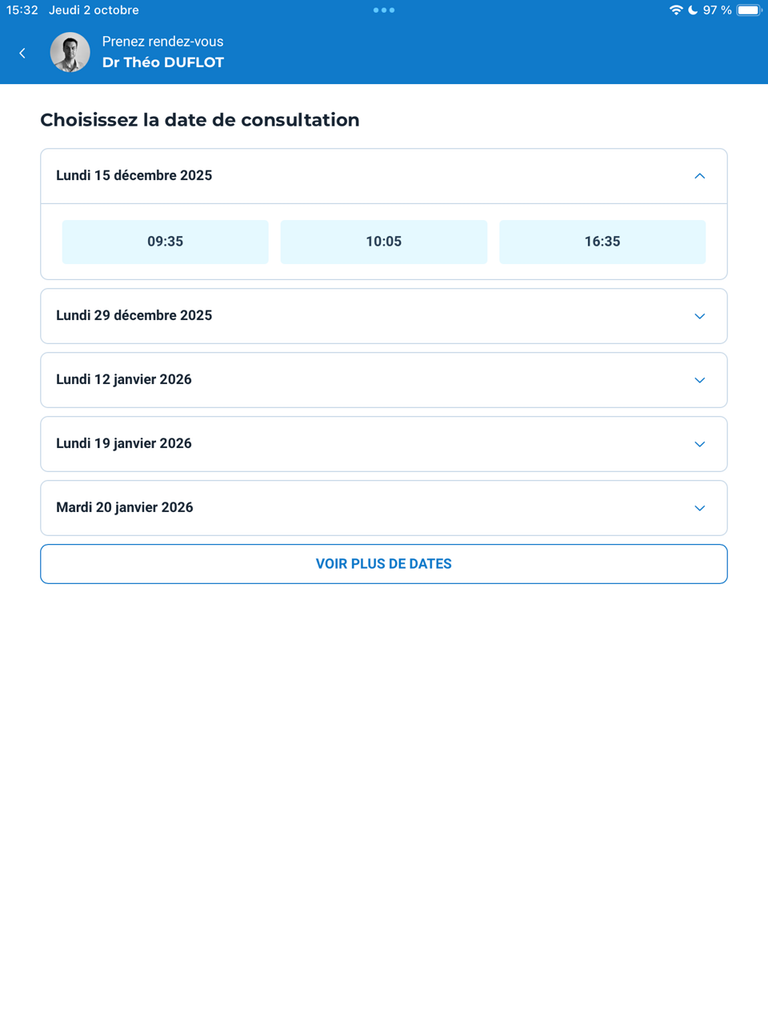Tap the battery indicator icon
This screenshot has width=768, height=1024.
[x=749, y=10]
